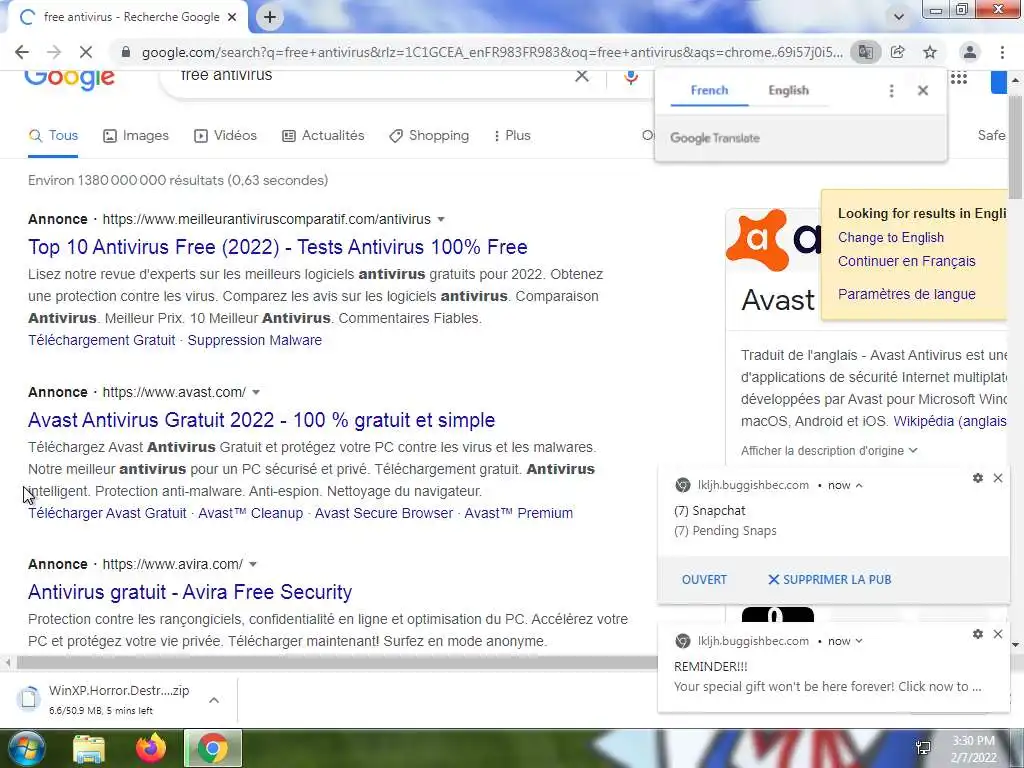Click the share page icon
1024x768 pixels.
coord(898,52)
